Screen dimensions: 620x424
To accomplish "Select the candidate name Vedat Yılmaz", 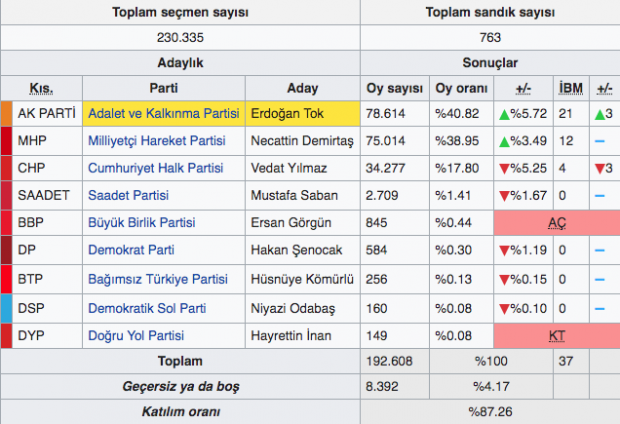I will tap(289, 168).
